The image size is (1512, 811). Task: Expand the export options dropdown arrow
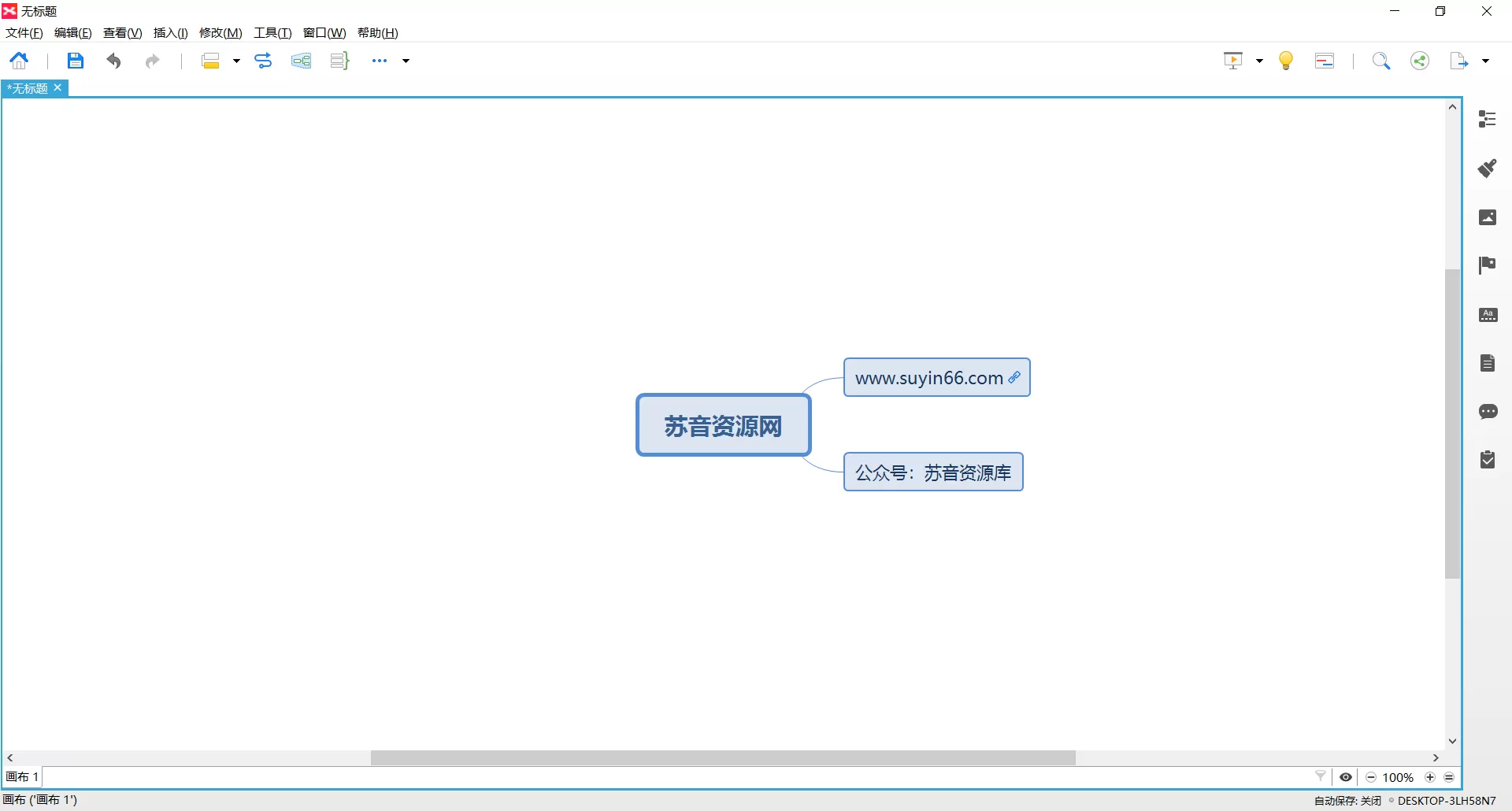[1486, 60]
